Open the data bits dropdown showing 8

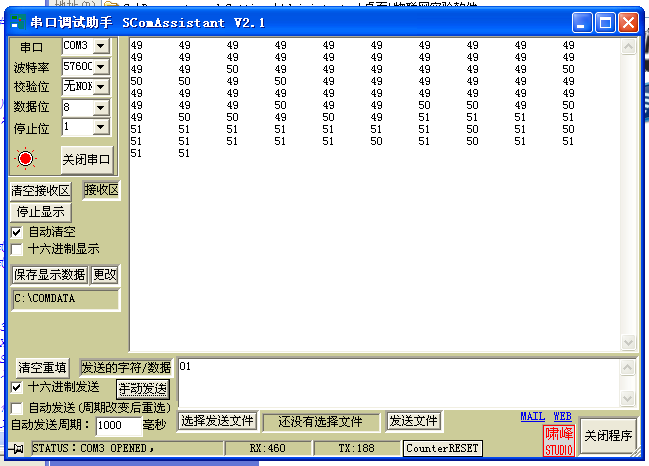pyautogui.click(x=101, y=108)
